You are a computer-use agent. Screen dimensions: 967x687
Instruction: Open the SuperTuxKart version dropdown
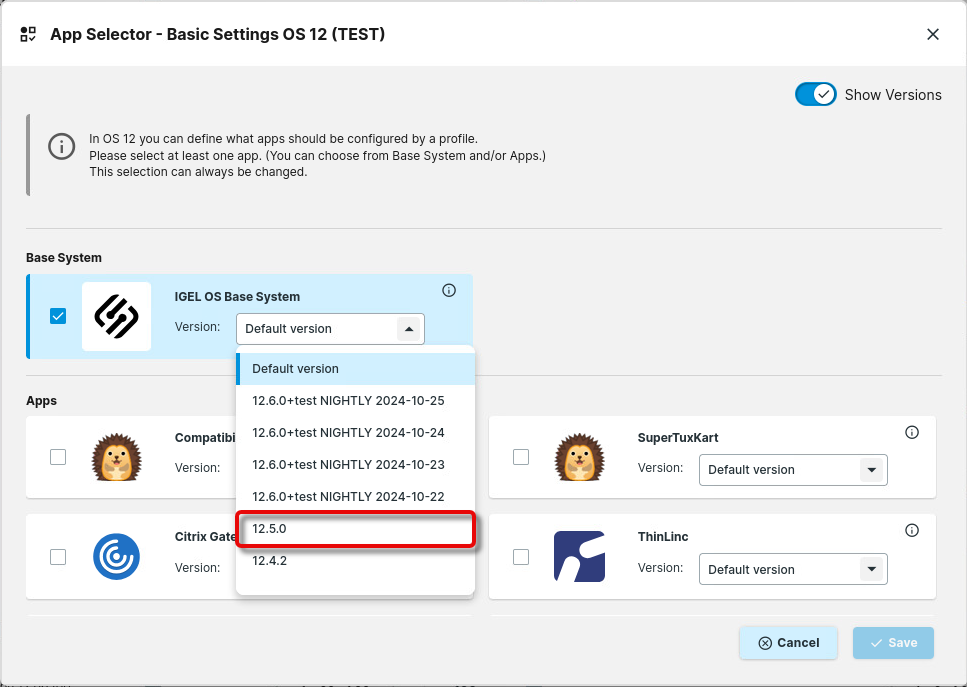(870, 470)
